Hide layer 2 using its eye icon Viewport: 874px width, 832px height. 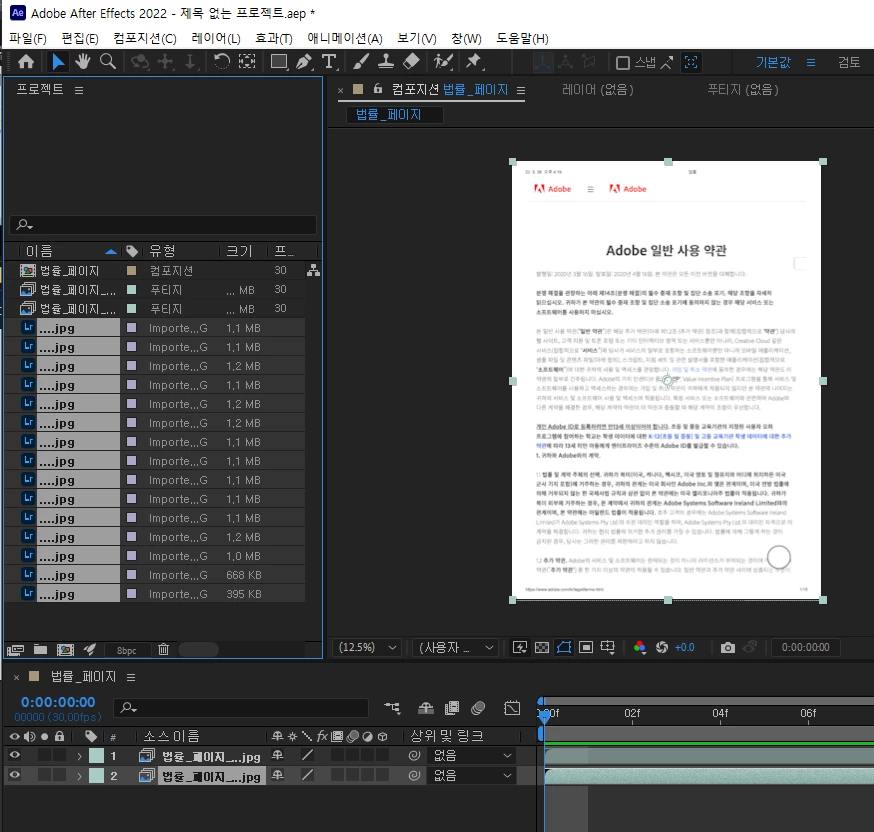[15, 775]
